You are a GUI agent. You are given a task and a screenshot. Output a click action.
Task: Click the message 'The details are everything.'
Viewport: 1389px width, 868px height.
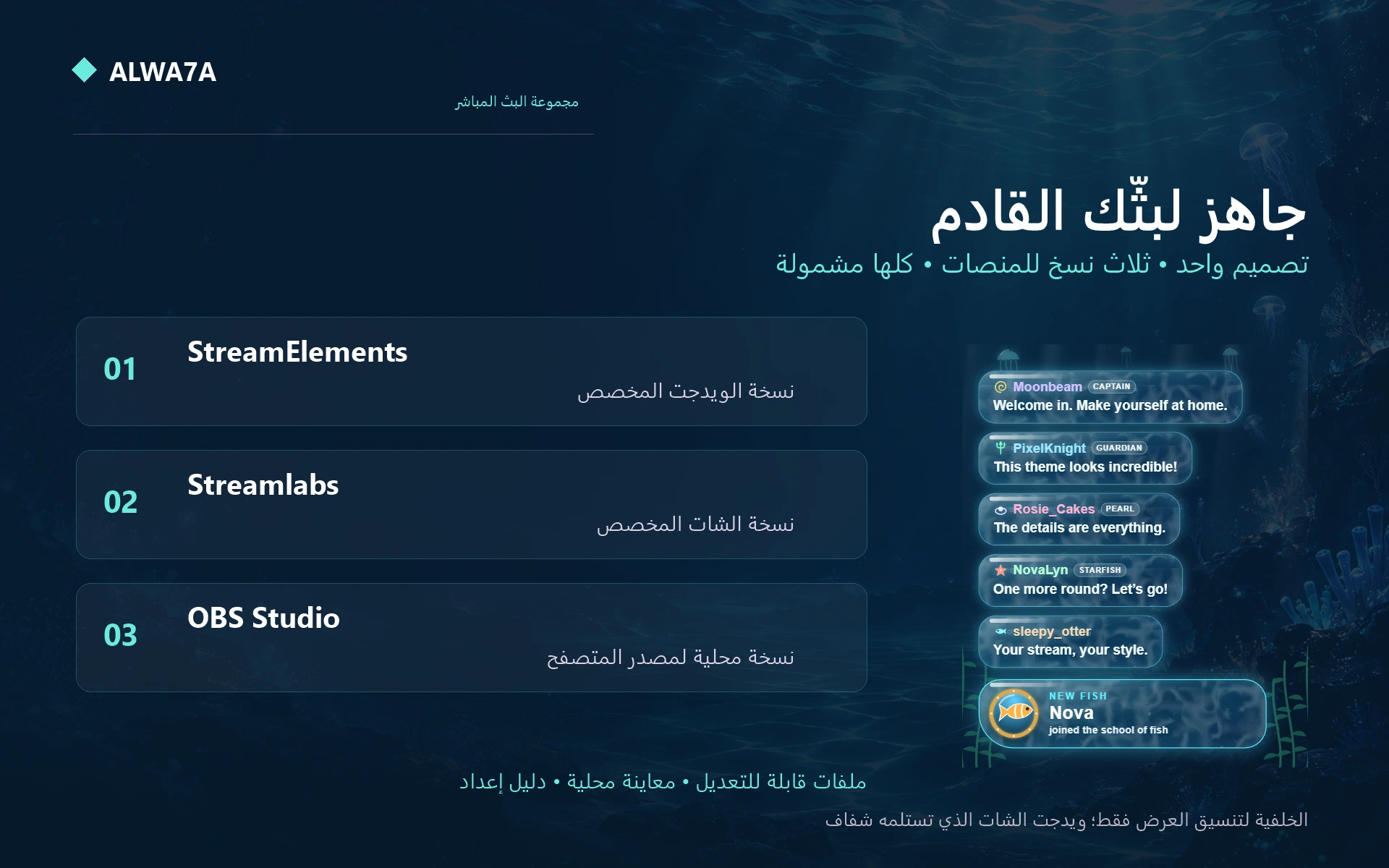tap(1079, 528)
